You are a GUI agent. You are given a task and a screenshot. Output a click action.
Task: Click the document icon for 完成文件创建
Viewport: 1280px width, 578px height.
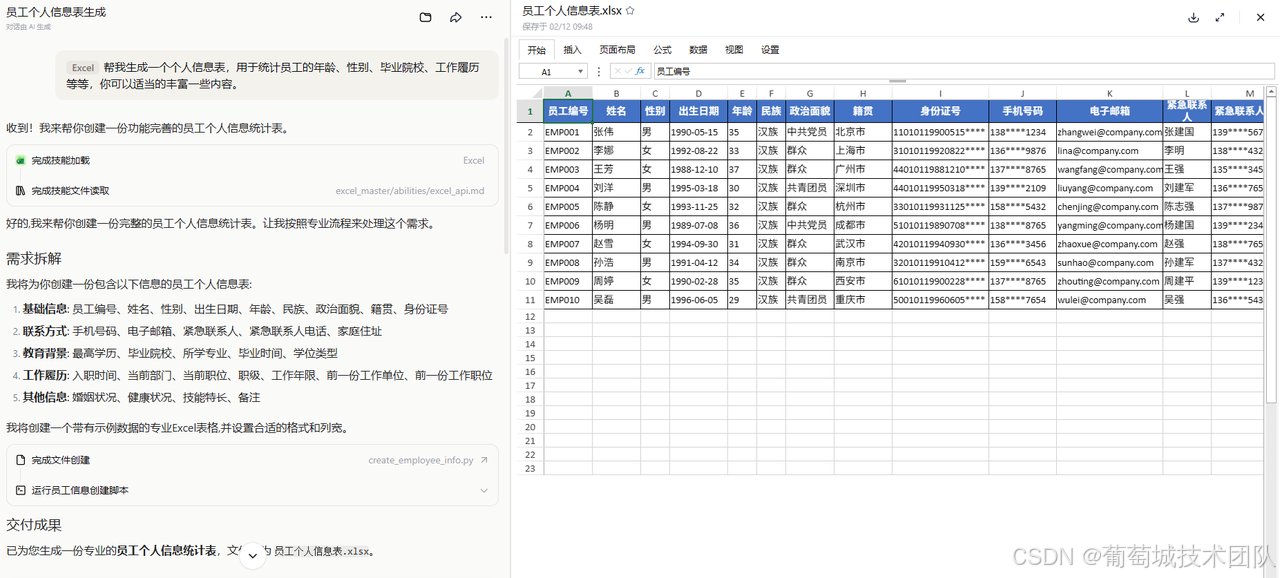[x=21, y=460]
